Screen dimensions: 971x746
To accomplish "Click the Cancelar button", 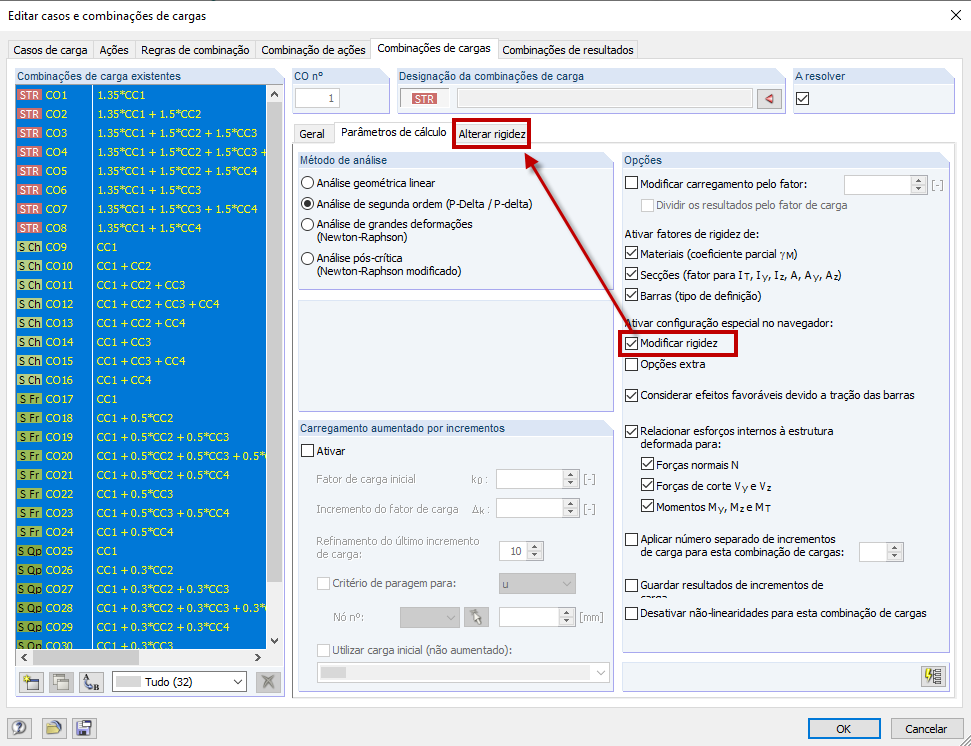I will click(x=926, y=729).
